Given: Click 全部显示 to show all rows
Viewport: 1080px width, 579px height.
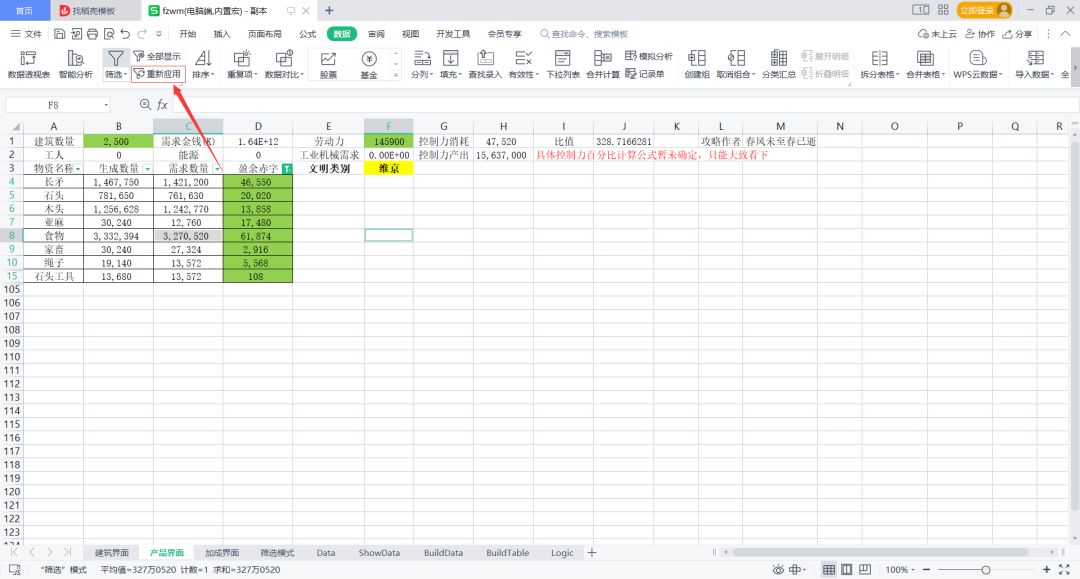Looking at the screenshot, I should point(158,56).
